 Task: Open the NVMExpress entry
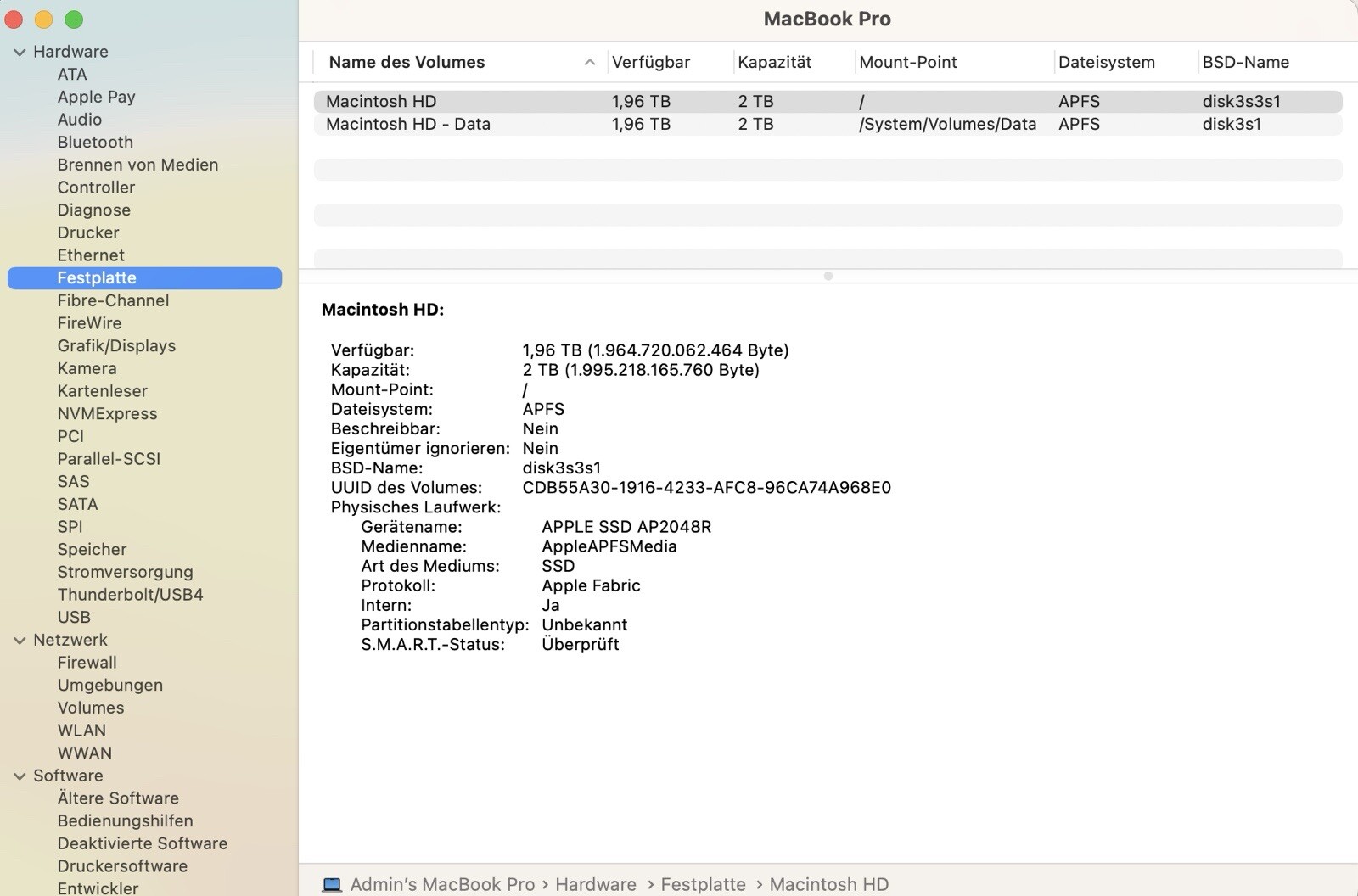click(107, 413)
